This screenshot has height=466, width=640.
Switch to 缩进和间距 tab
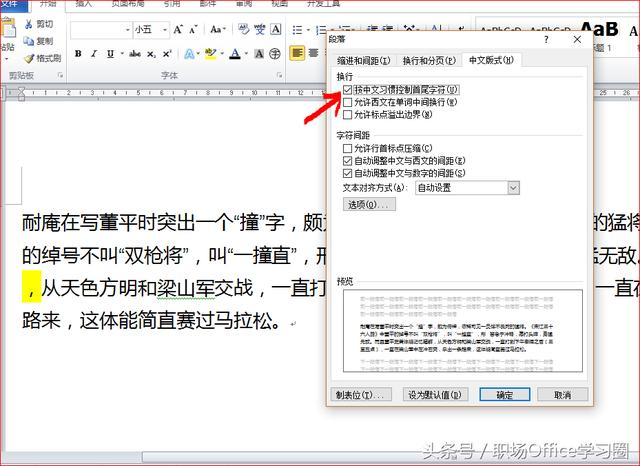(x=363, y=61)
